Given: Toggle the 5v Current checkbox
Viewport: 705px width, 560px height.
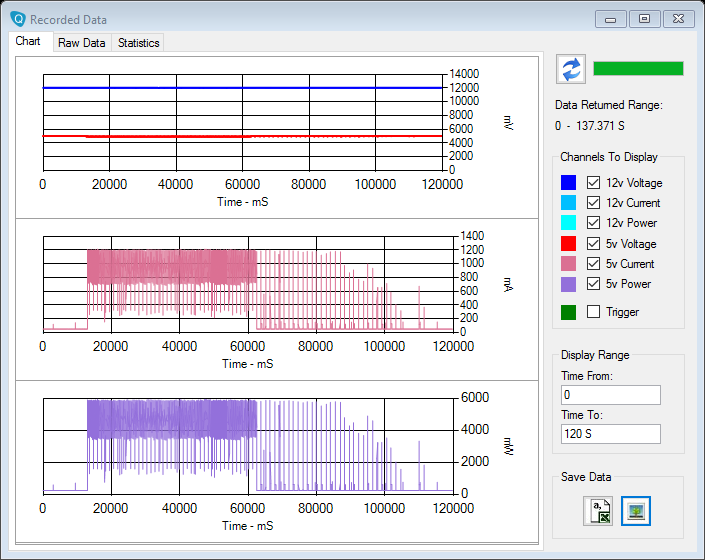Looking at the screenshot, I should point(593,264).
